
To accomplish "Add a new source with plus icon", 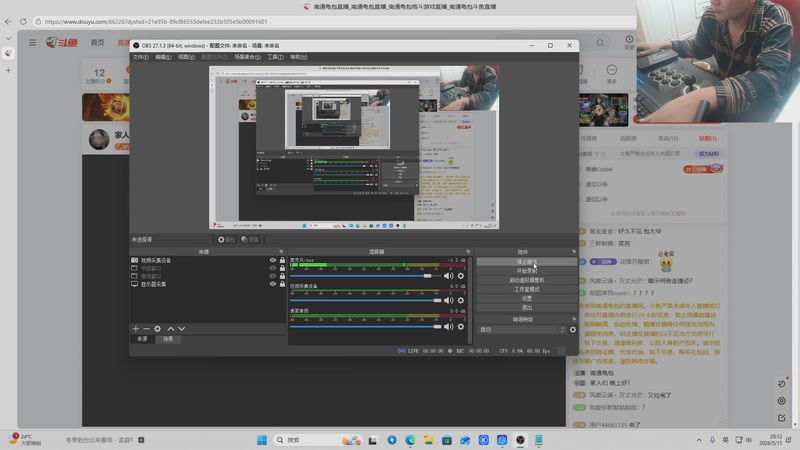I will tap(136, 329).
